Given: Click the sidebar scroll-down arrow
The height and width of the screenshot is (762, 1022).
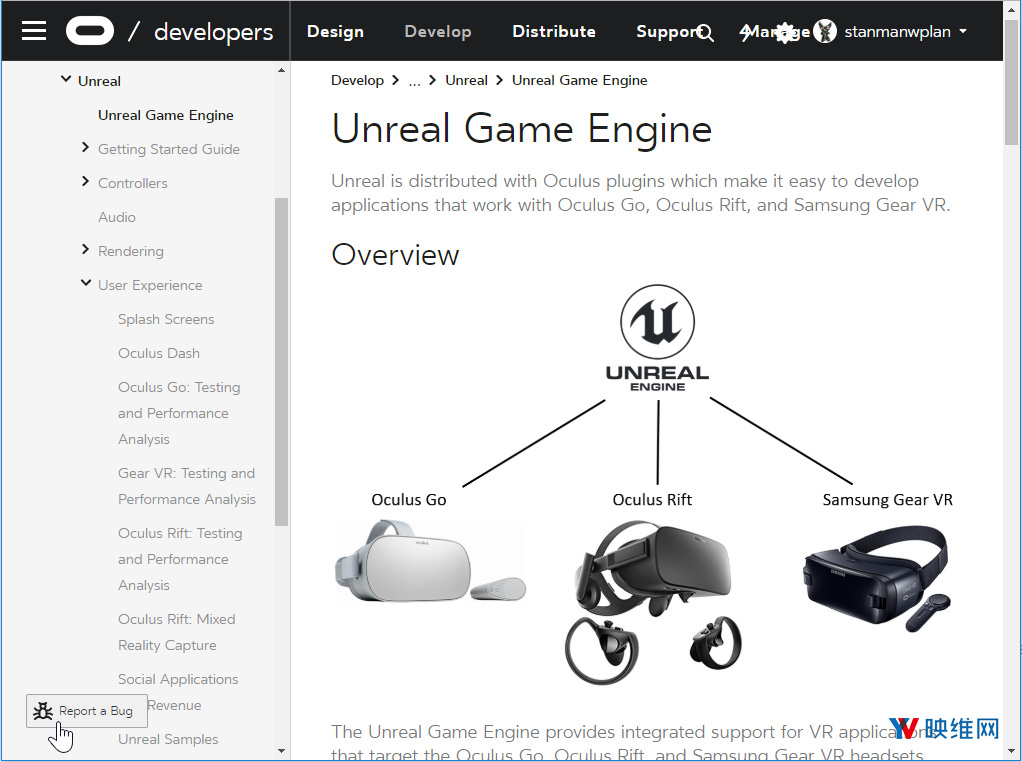Looking at the screenshot, I should (x=282, y=751).
